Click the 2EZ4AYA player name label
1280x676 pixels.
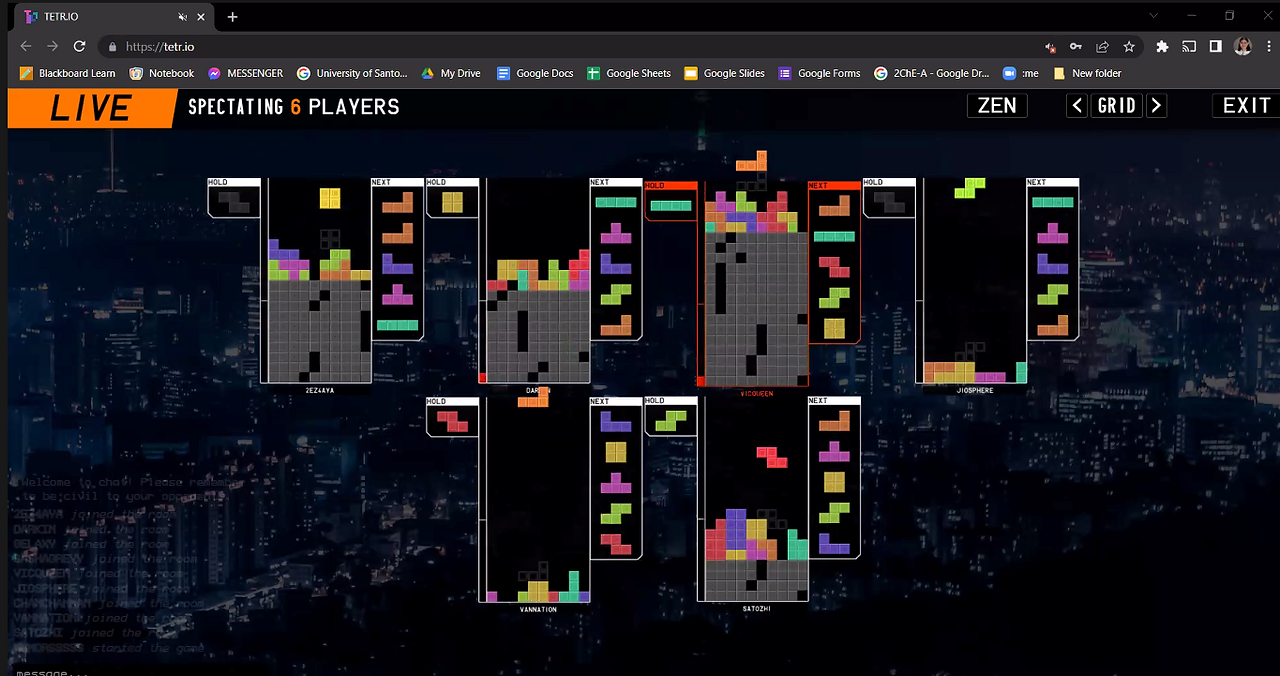(x=320, y=390)
